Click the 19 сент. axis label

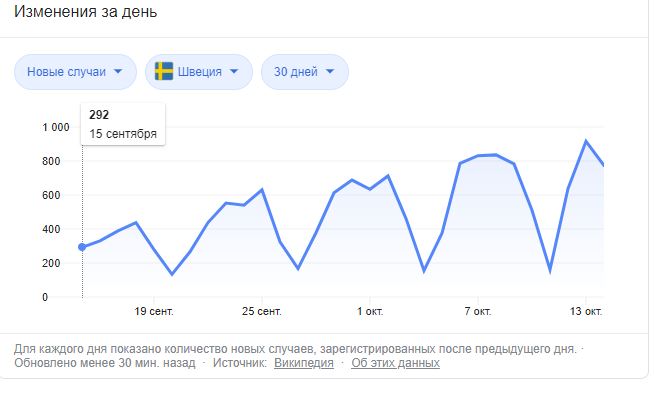[x=154, y=311]
